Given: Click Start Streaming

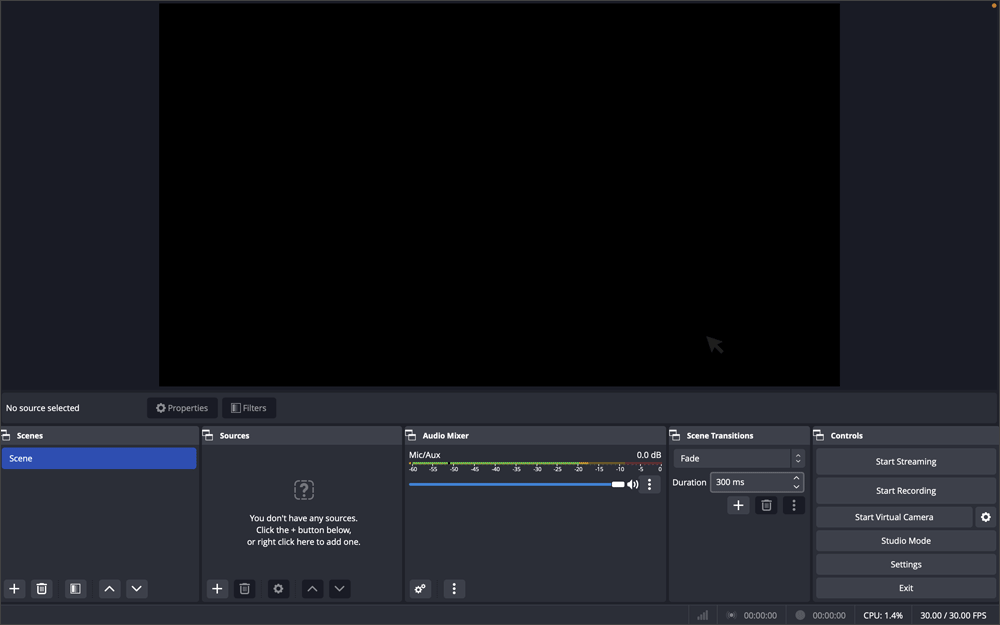Looking at the screenshot, I should pos(905,461).
